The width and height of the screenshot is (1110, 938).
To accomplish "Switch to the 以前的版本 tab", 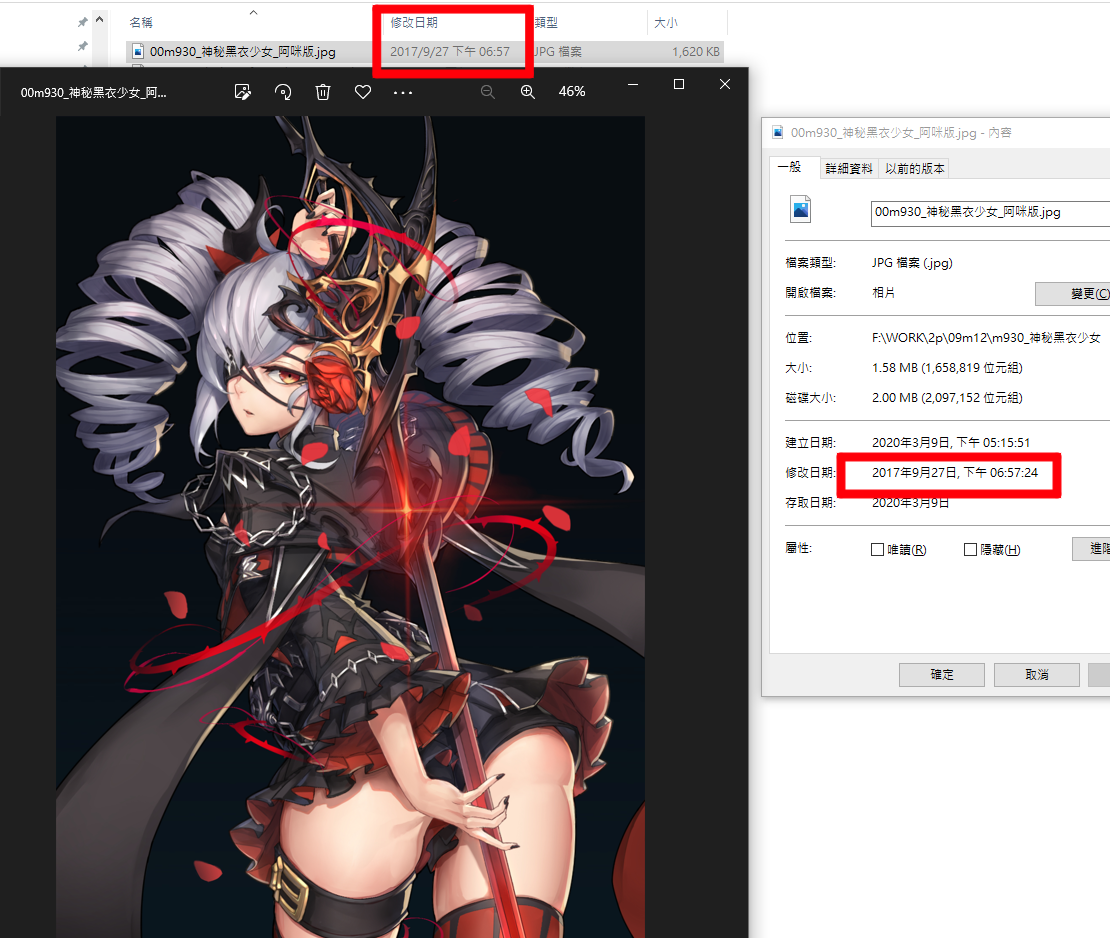I will (x=915, y=168).
